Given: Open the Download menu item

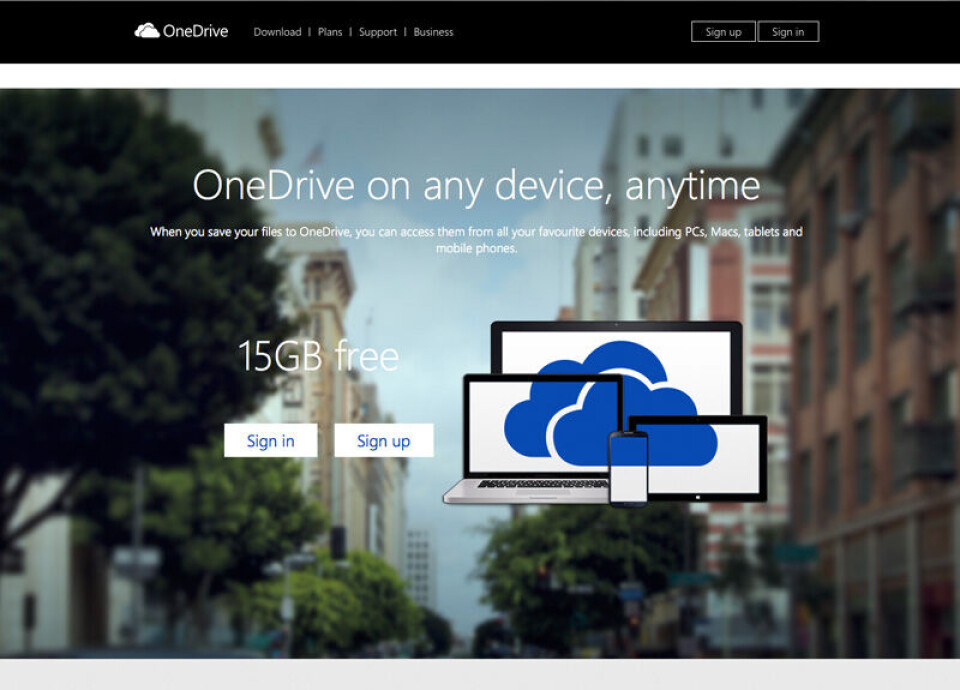Looking at the screenshot, I should 277,32.
